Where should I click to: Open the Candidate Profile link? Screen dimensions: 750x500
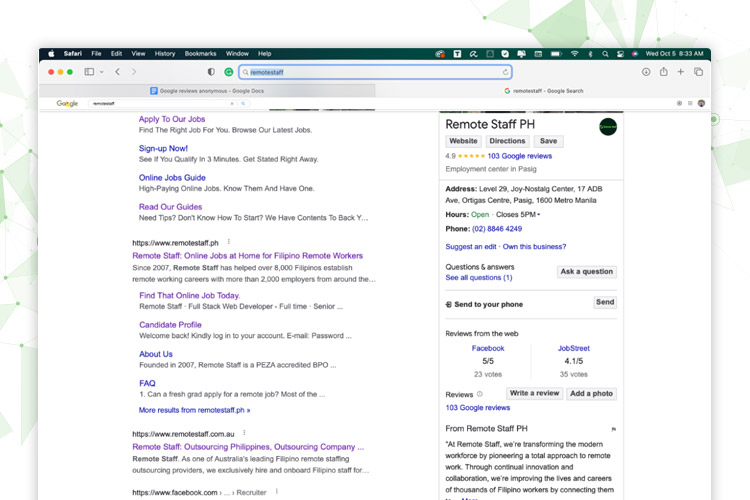(170, 324)
